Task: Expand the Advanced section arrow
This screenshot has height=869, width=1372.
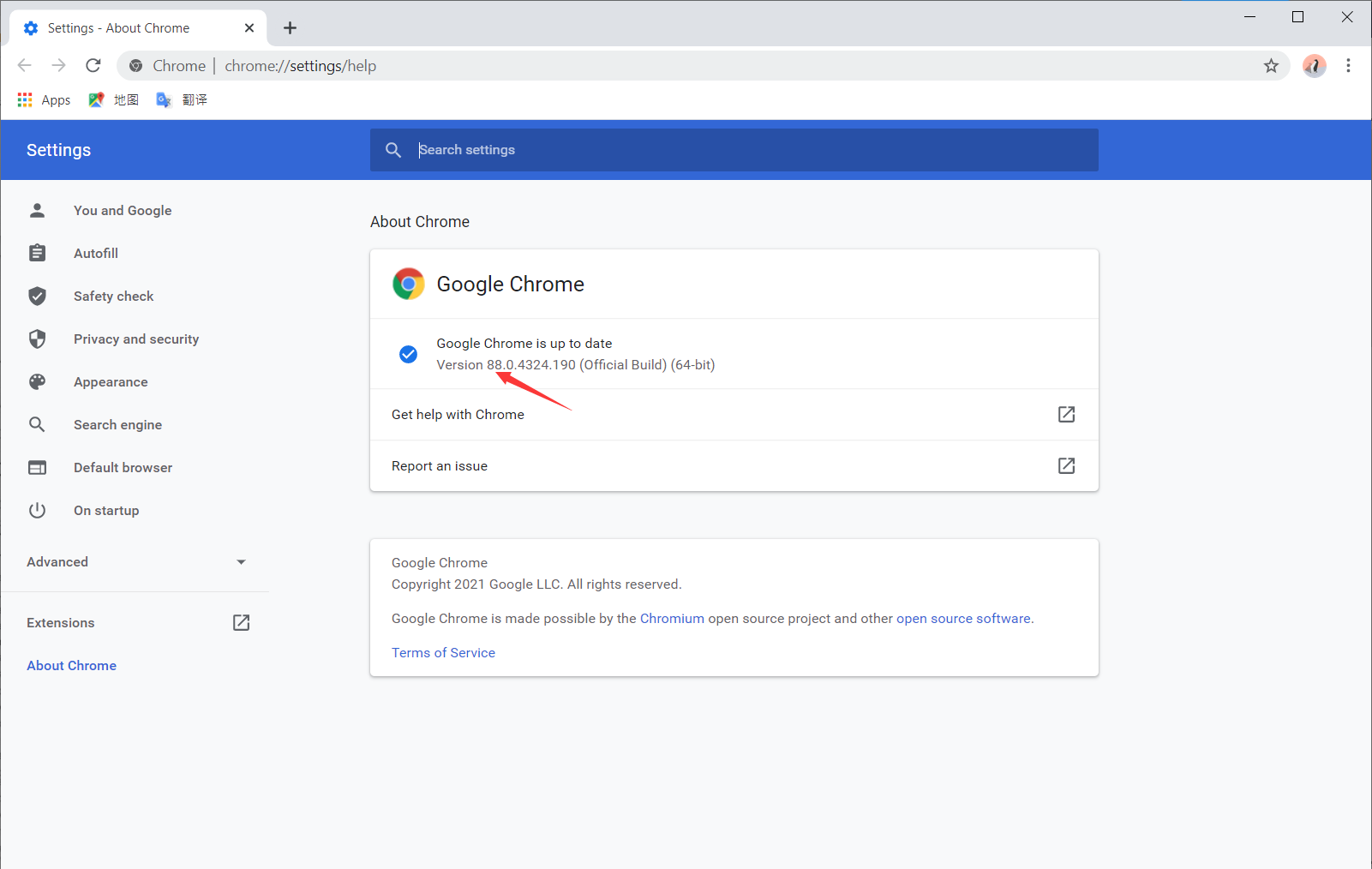Action: (x=241, y=562)
